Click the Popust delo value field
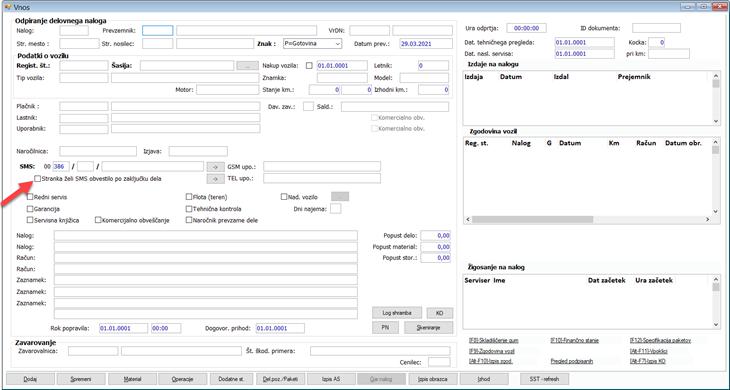 tap(436, 235)
